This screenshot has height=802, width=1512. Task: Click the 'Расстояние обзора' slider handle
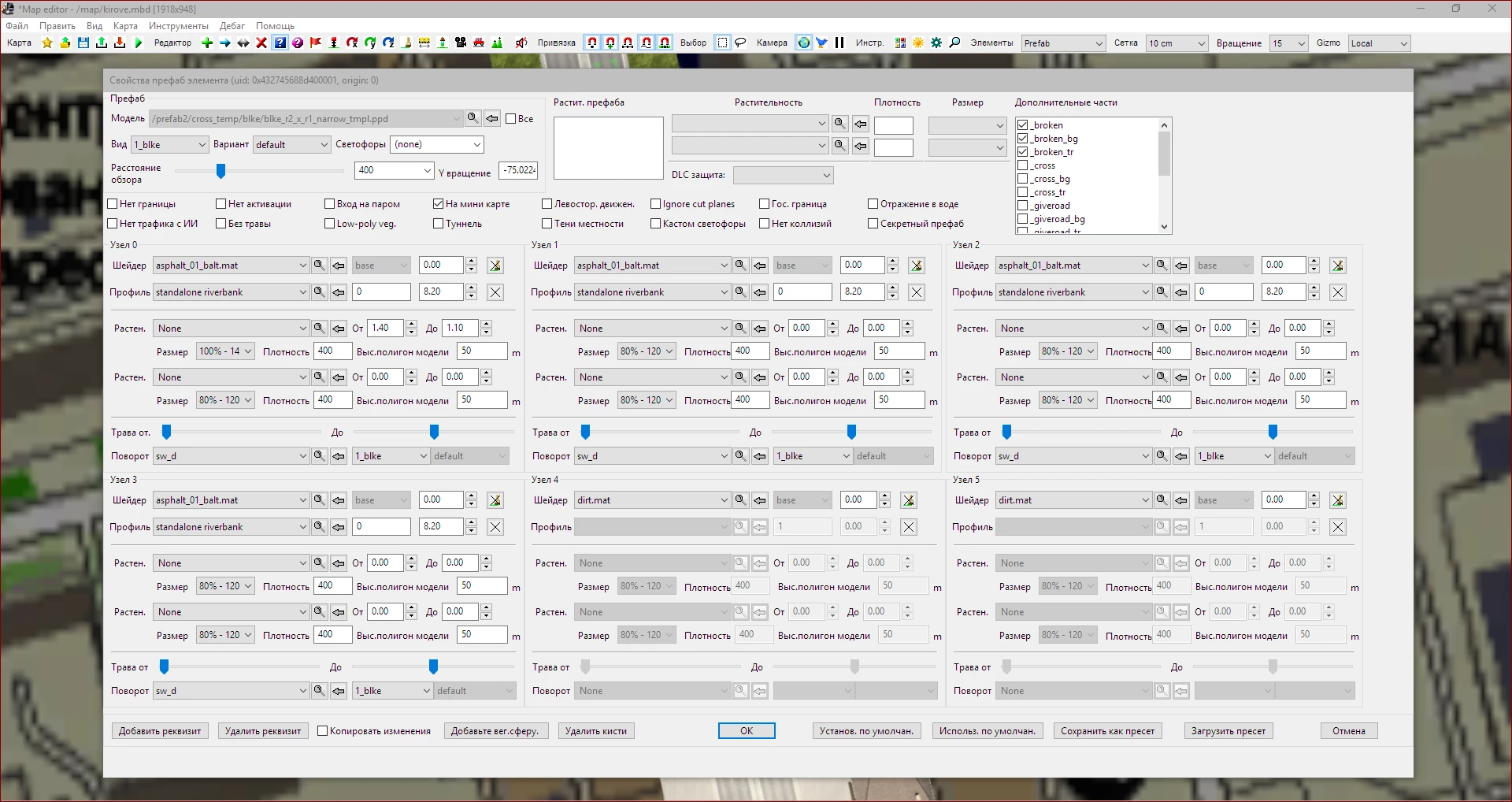(x=221, y=170)
